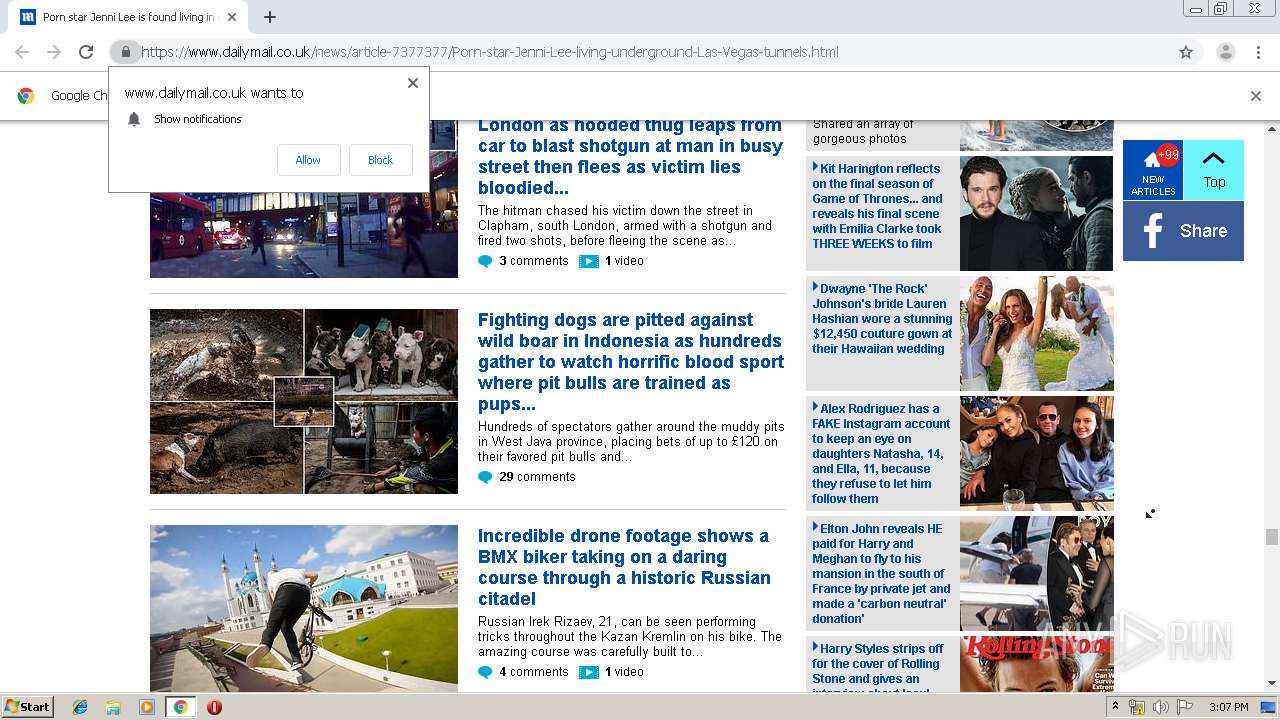Read Elton John Harry and Meghan story
The image size is (1280, 720).
(x=881, y=573)
